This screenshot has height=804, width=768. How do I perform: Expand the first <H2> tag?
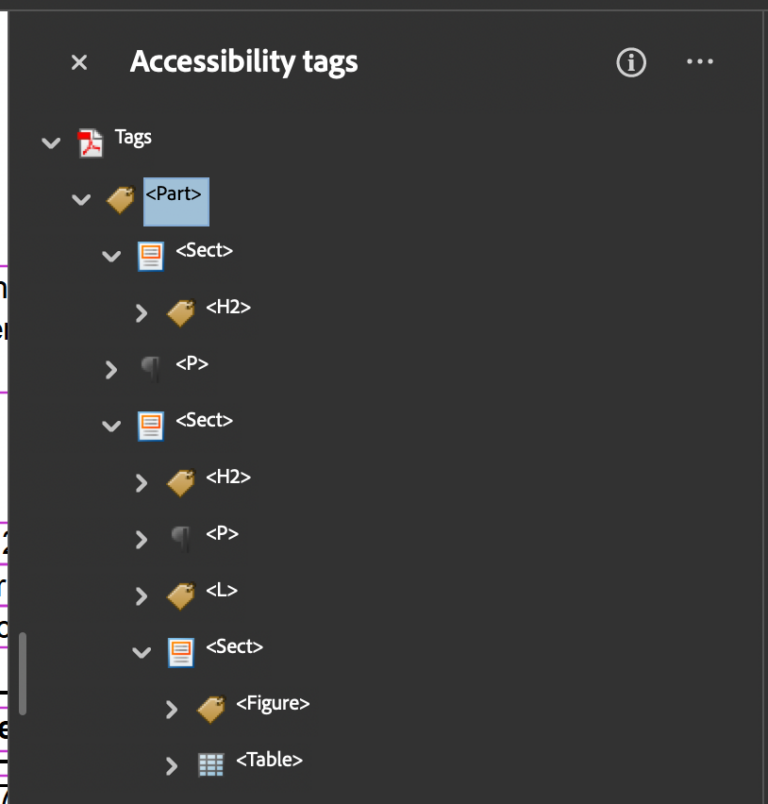click(x=141, y=312)
